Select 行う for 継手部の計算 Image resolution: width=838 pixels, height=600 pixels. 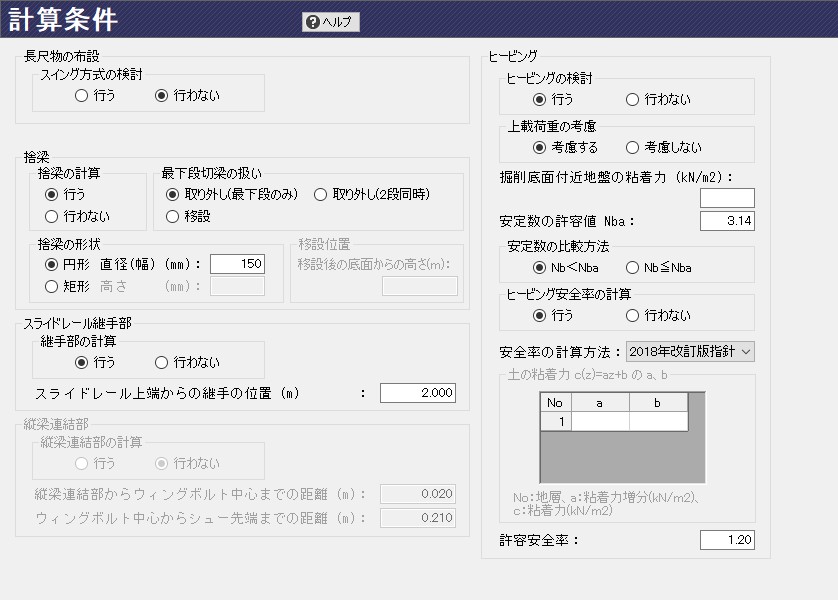click(x=95, y=363)
